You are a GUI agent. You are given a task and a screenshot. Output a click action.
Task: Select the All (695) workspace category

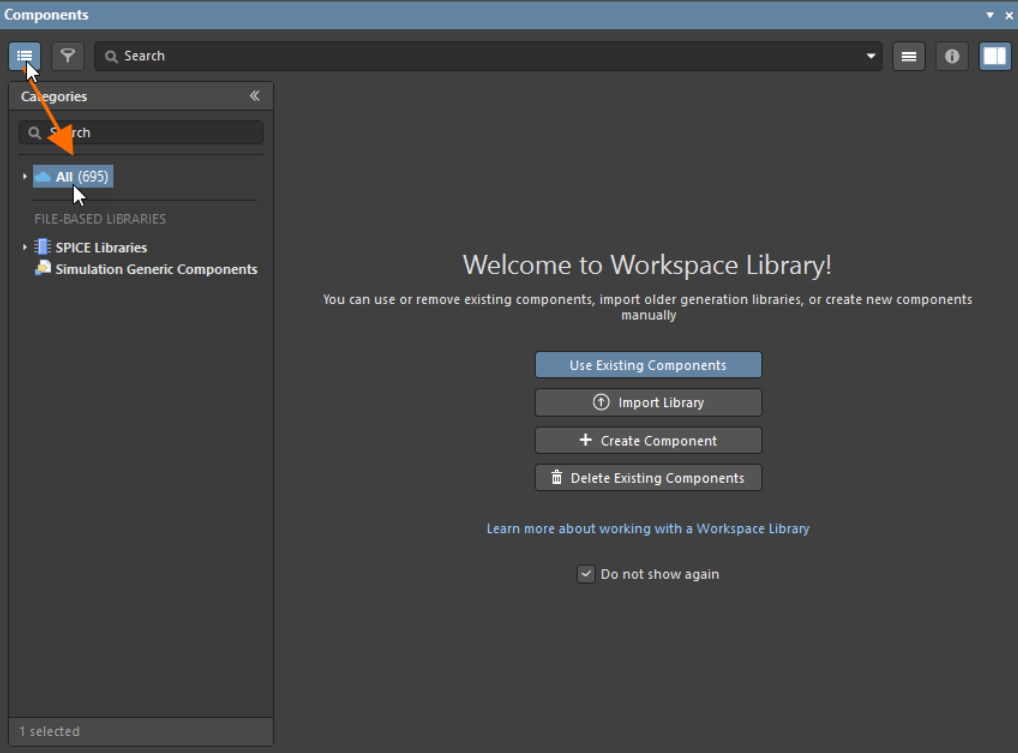pyautogui.click(x=73, y=177)
